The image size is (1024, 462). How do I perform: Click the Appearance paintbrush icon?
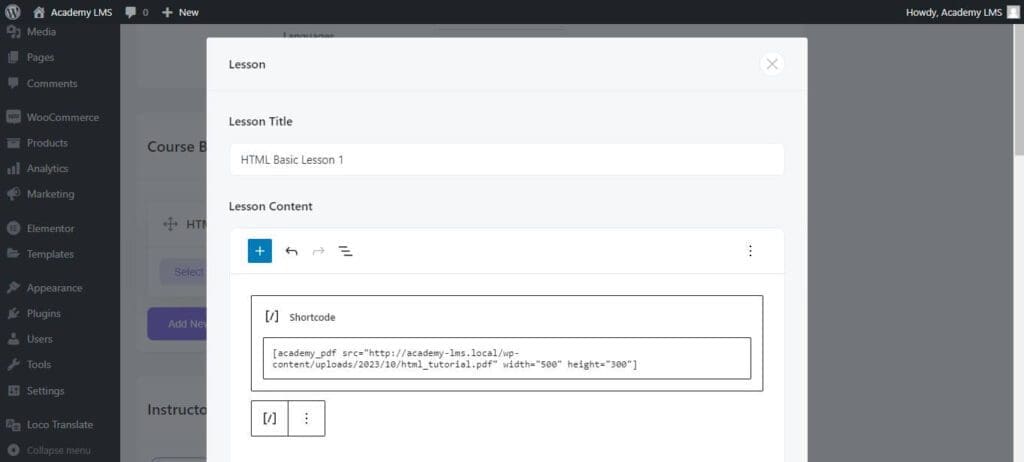click(x=13, y=288)
